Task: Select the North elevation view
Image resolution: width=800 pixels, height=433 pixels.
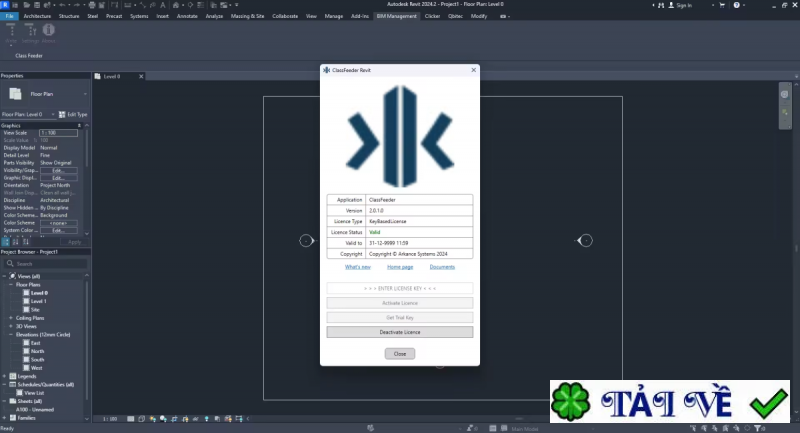Action: 37,351
